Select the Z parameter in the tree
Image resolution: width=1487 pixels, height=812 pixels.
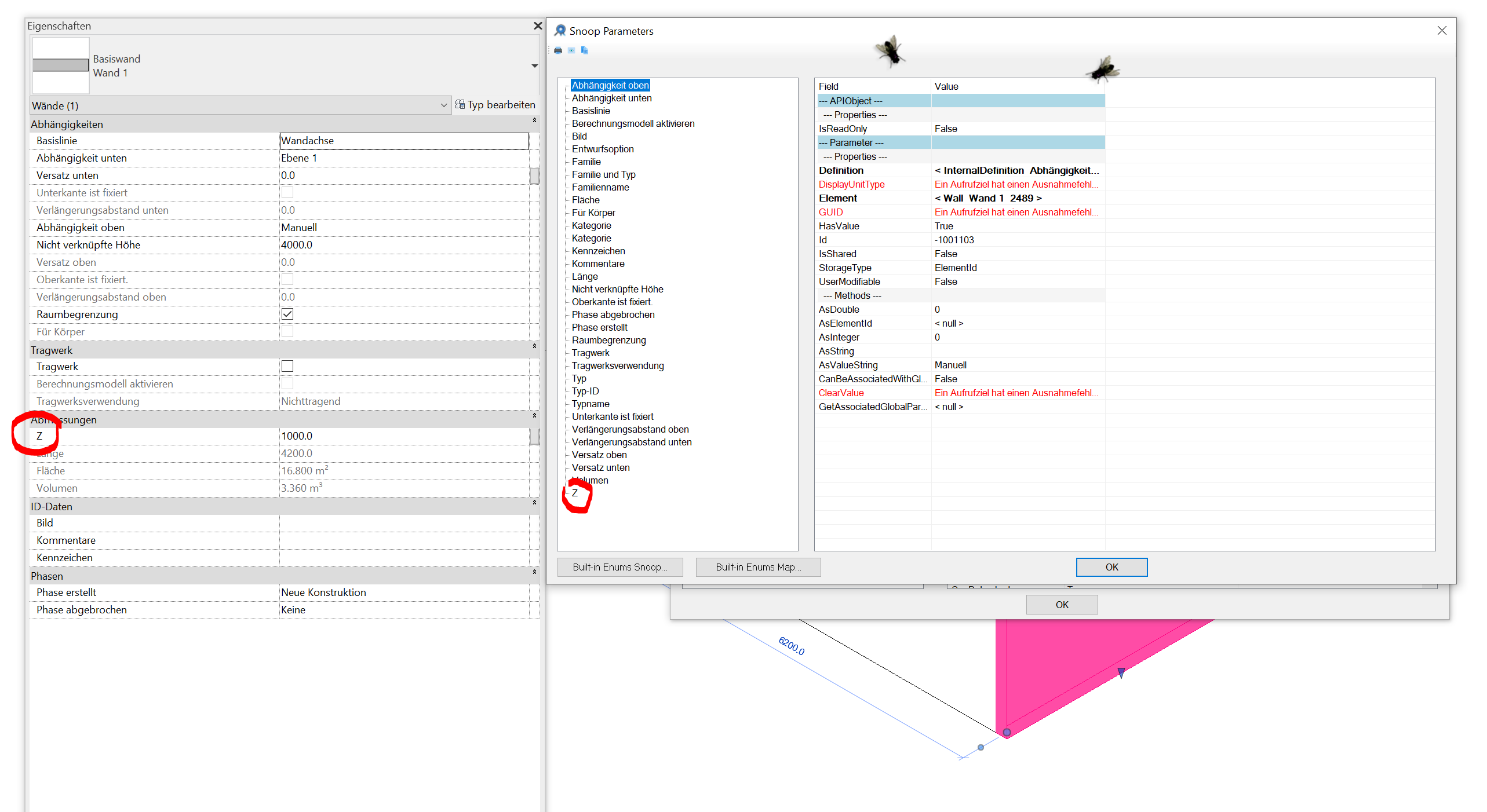tap(574, 493)
